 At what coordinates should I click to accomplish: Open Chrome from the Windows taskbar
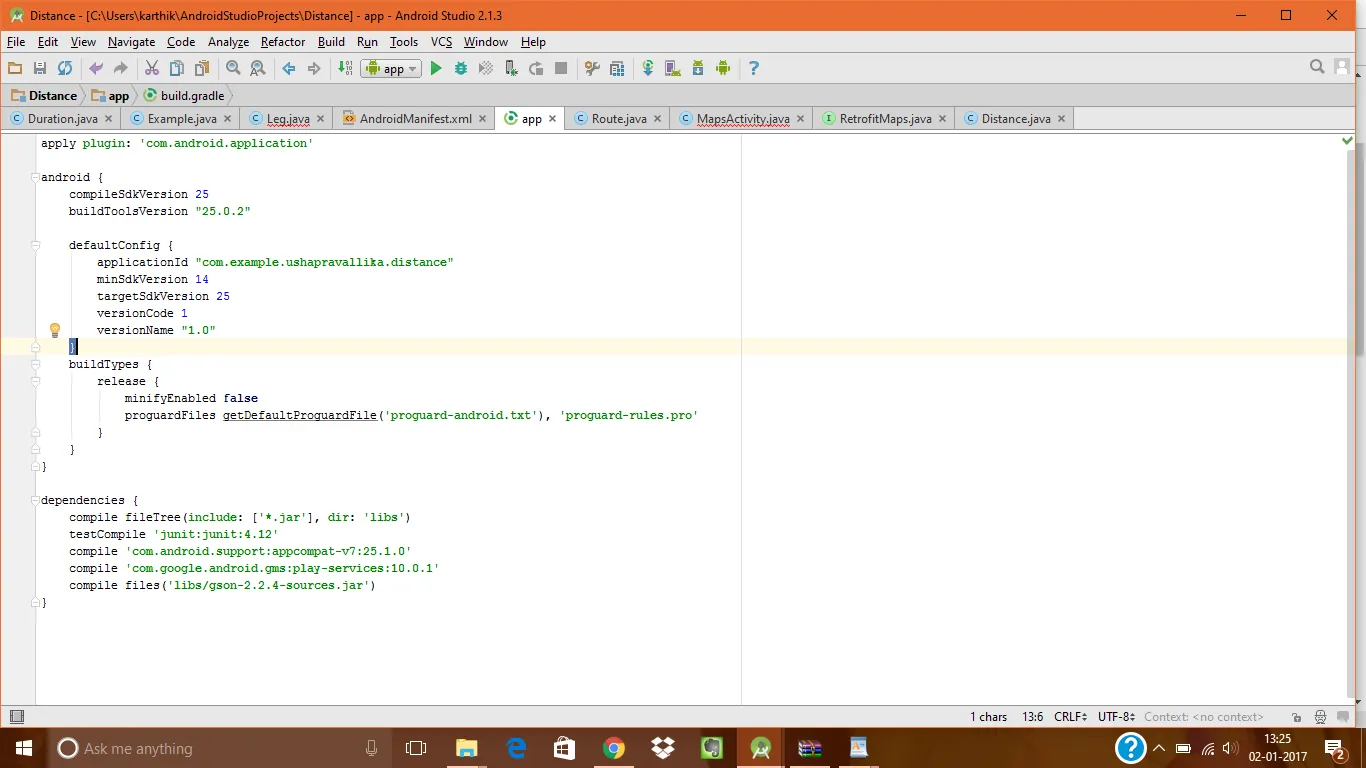tap(614, 748)
